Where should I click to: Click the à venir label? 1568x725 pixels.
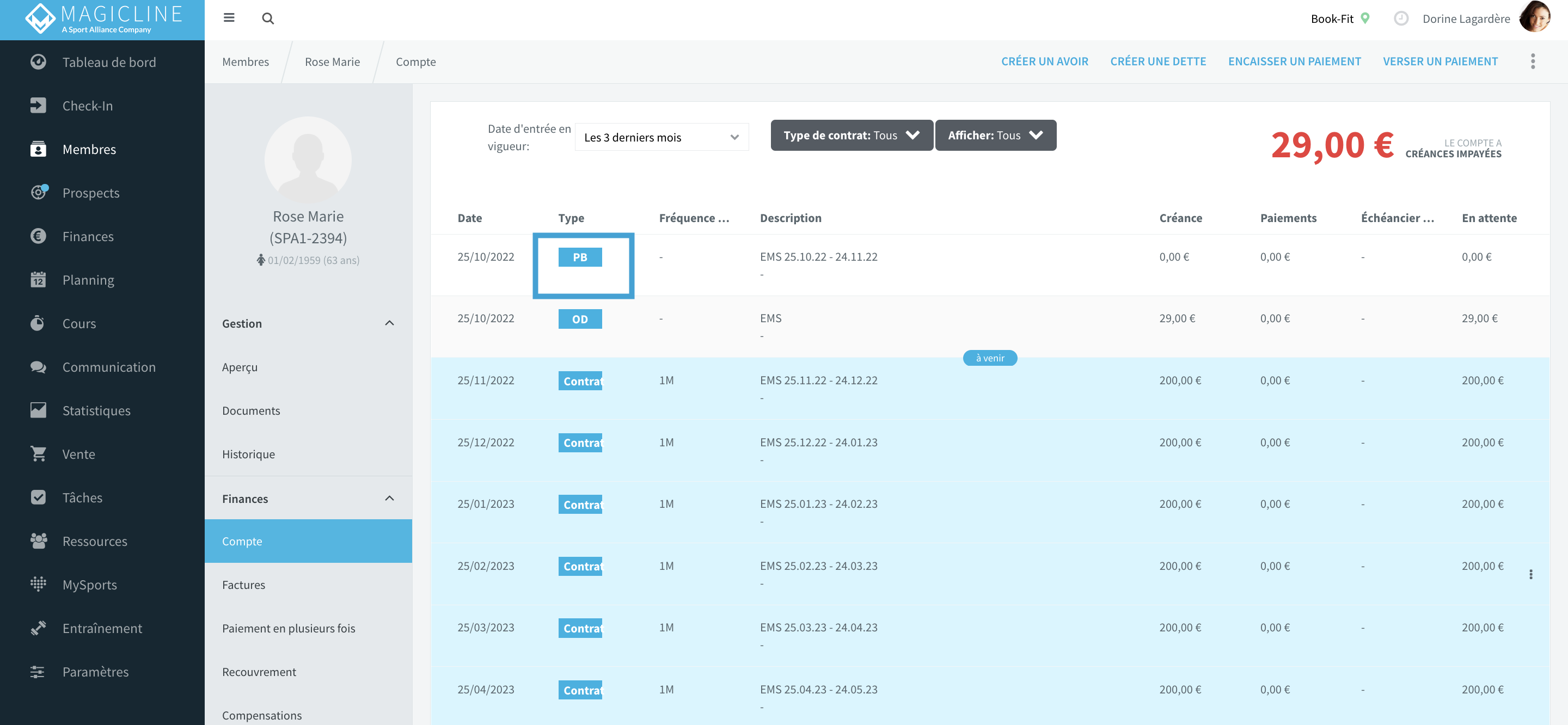coord(990,358)
